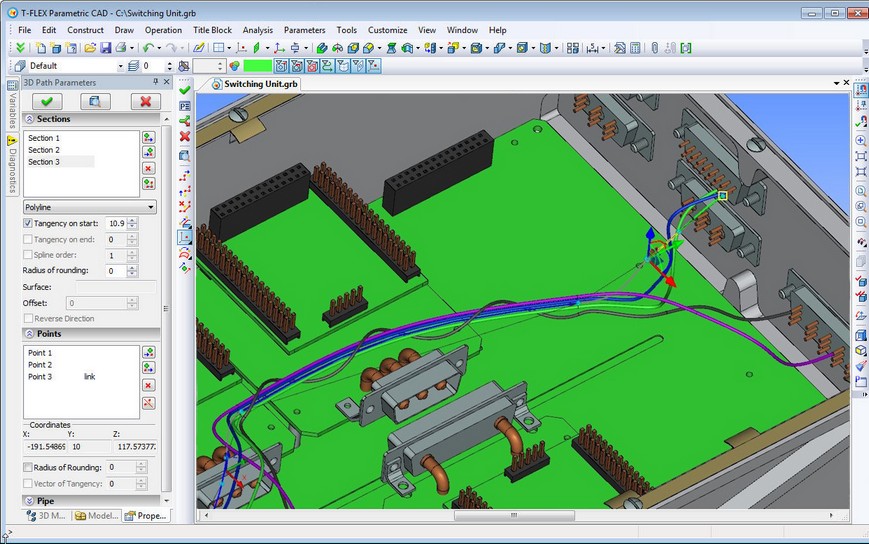
Task: Click the Undo arrow icon
Action: tap(147, 48)
